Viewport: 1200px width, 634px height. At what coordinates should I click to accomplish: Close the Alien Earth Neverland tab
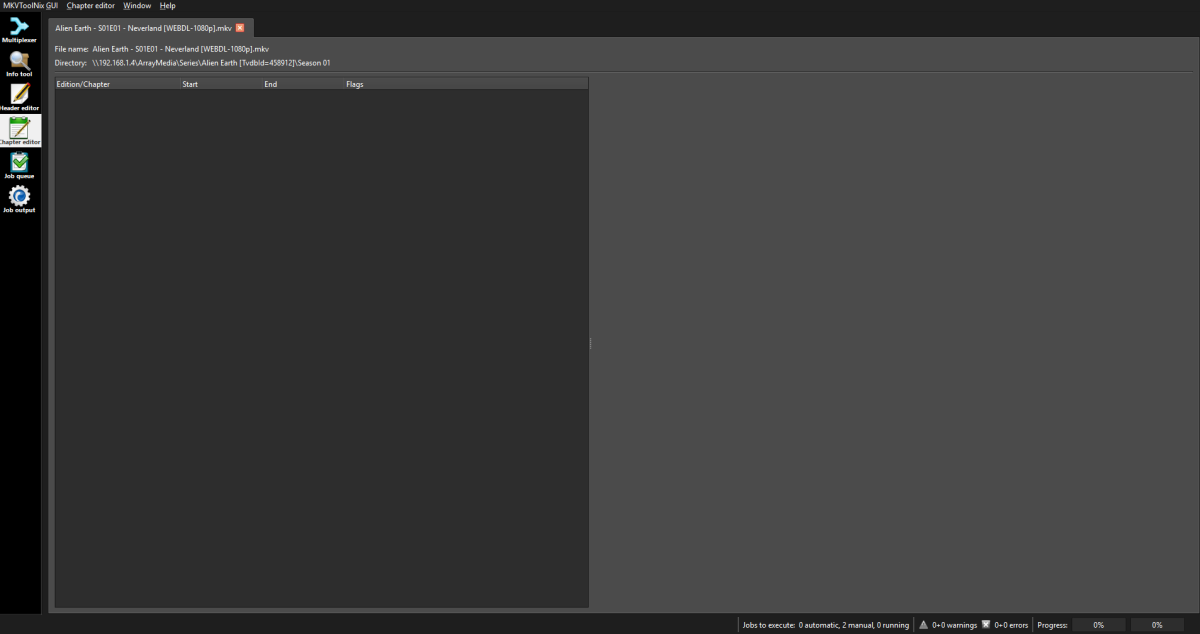[238, 28]
